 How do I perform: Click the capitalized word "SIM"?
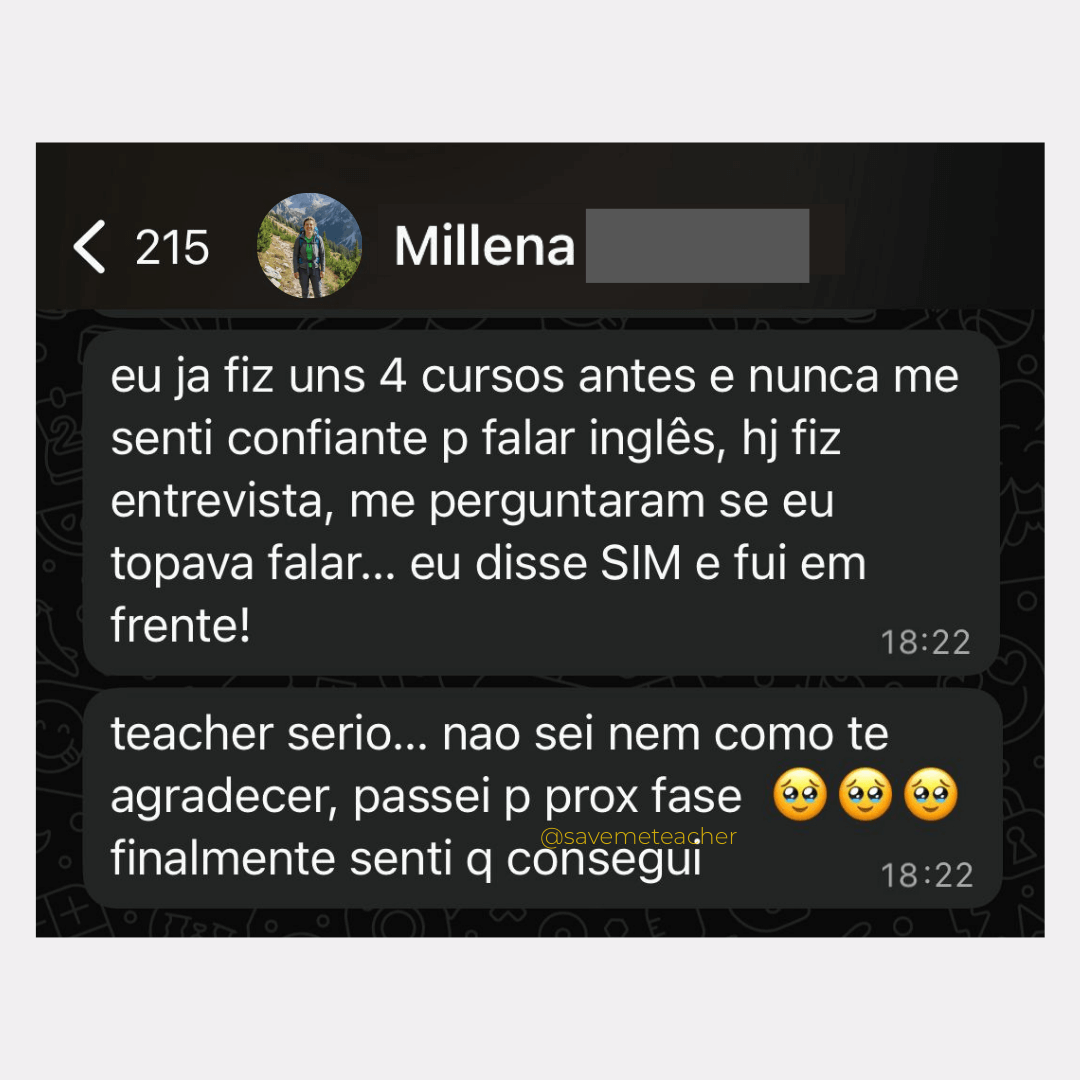pos(641,563)
